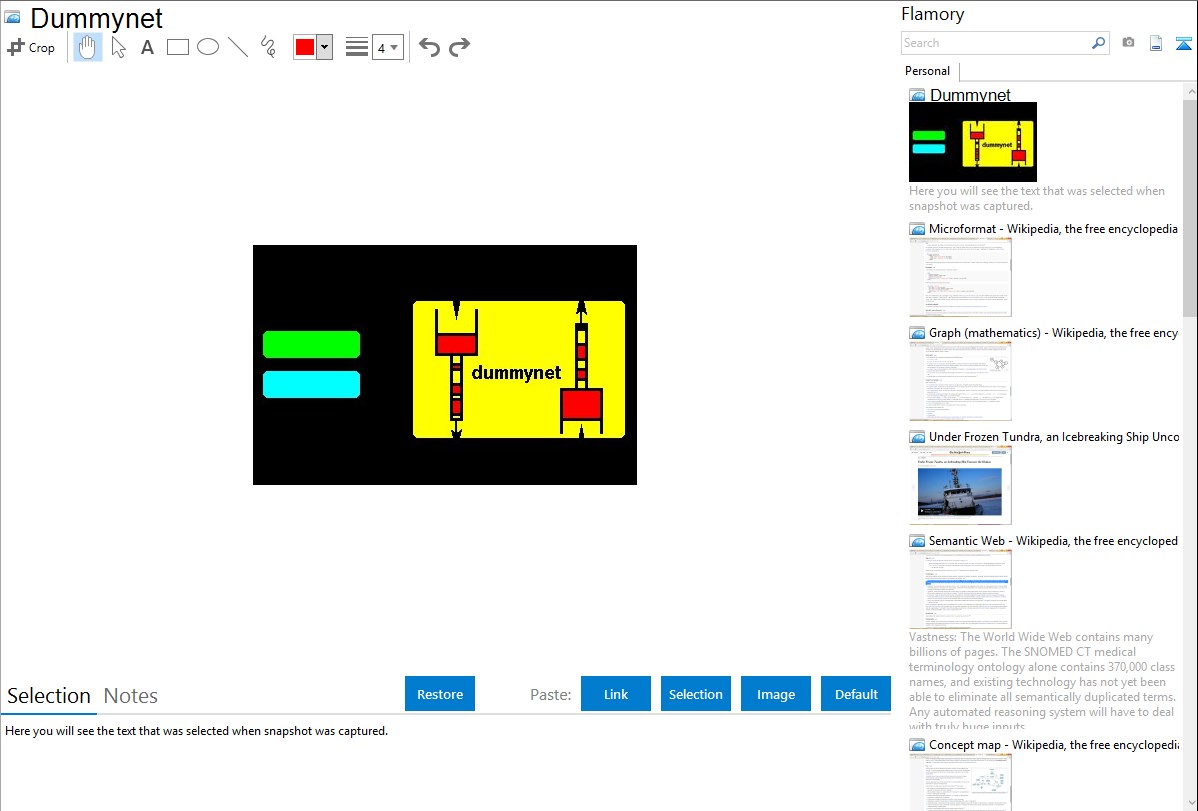Click the Microformat - Wikipedia title text
1198x811 pixels.
point(1053,229)
